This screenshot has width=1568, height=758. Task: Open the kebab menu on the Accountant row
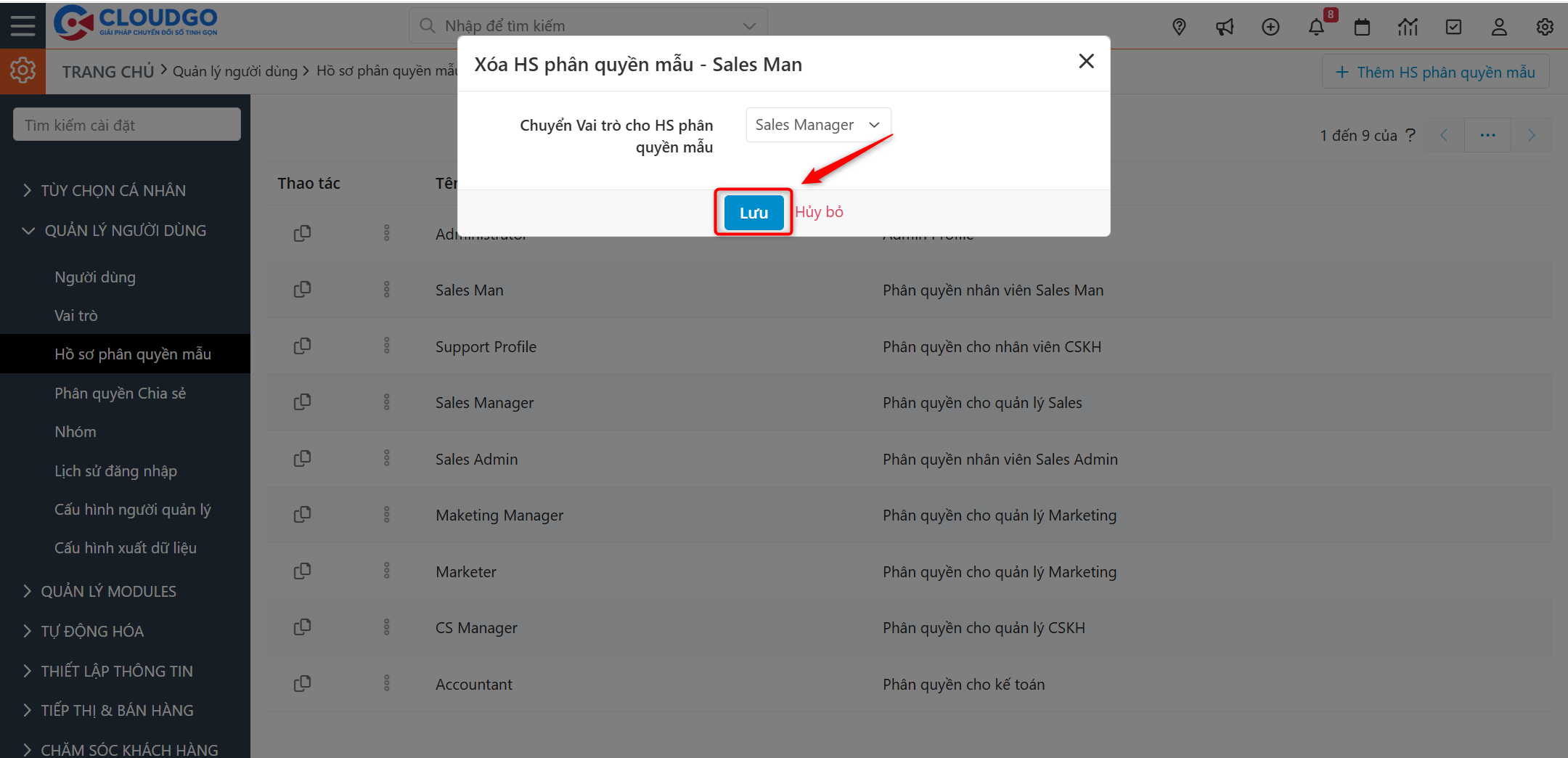[387, 683]
